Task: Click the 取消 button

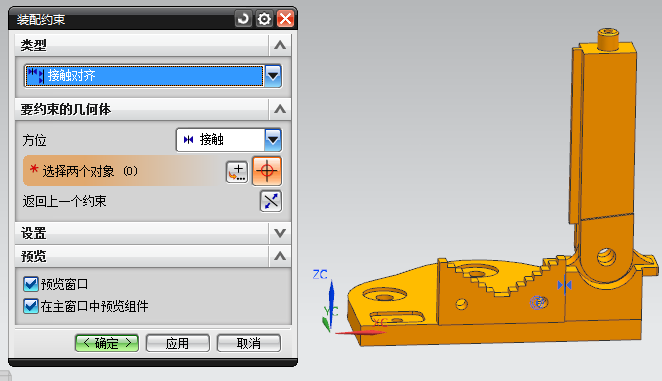Action: [249, 343]
